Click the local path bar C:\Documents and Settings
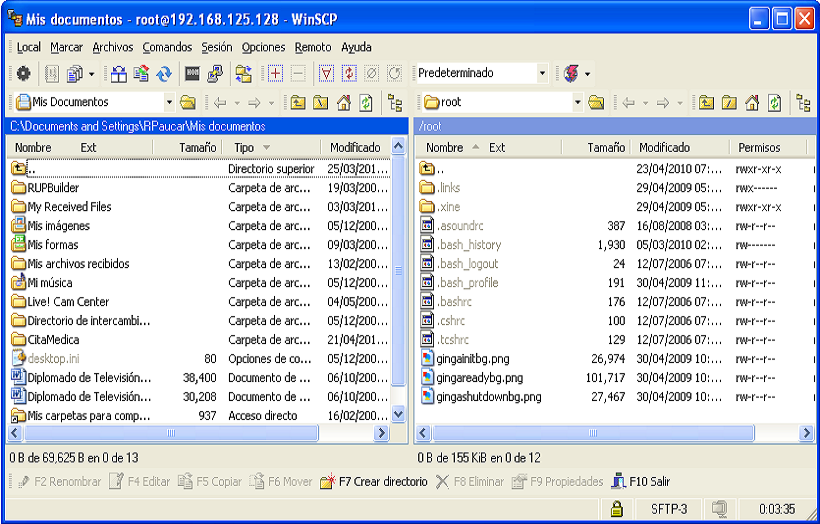 click(207, 126)
